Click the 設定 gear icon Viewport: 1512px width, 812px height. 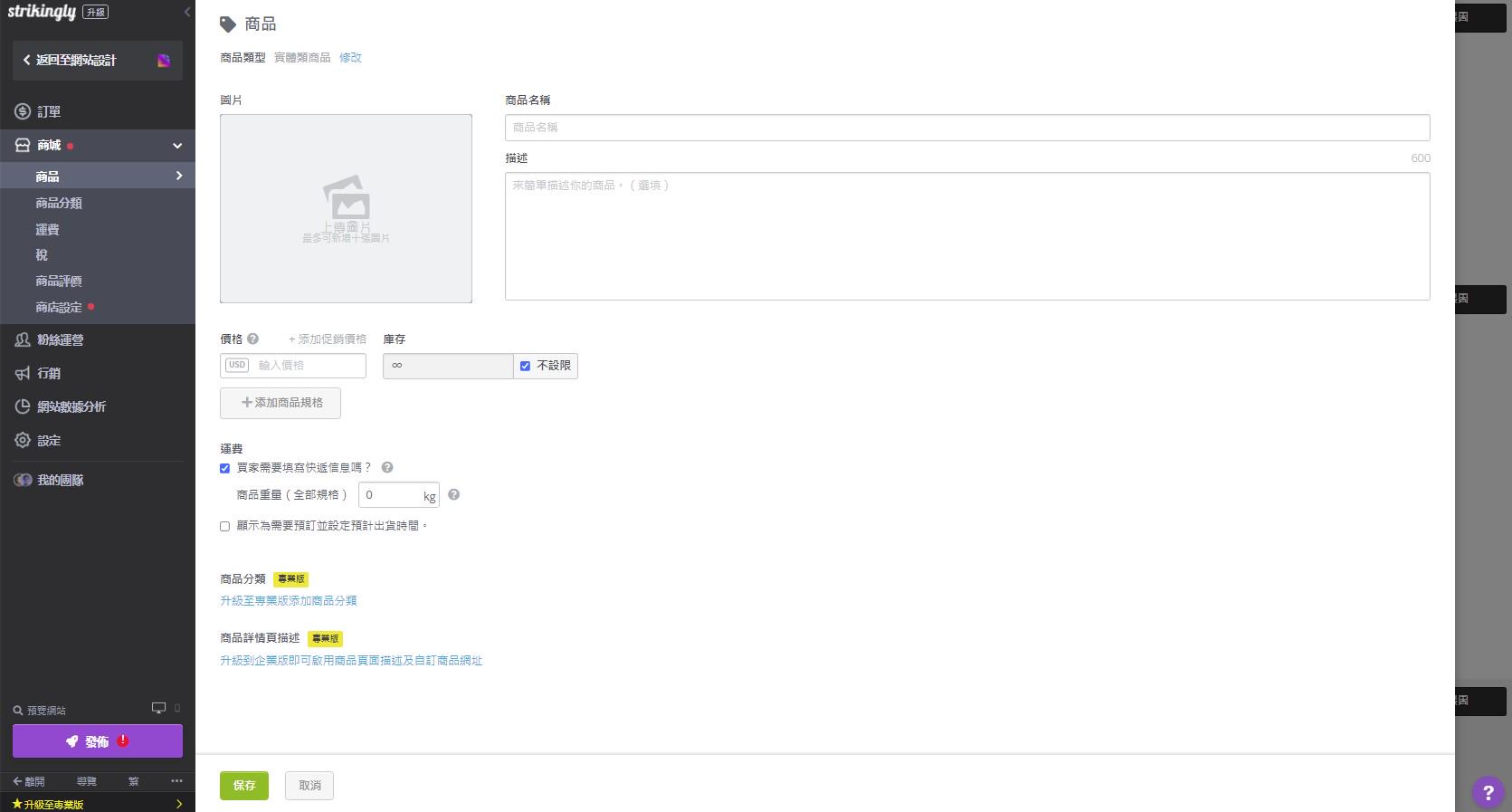[23, 440]
